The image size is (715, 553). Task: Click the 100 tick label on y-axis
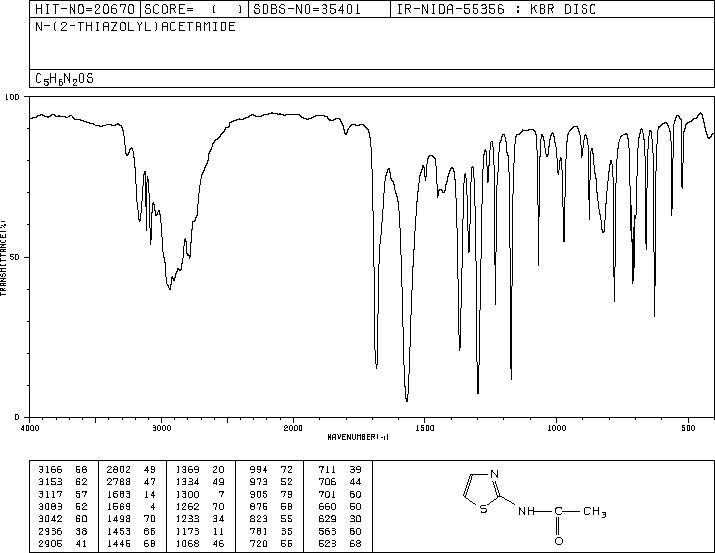(x=12, y=97)
